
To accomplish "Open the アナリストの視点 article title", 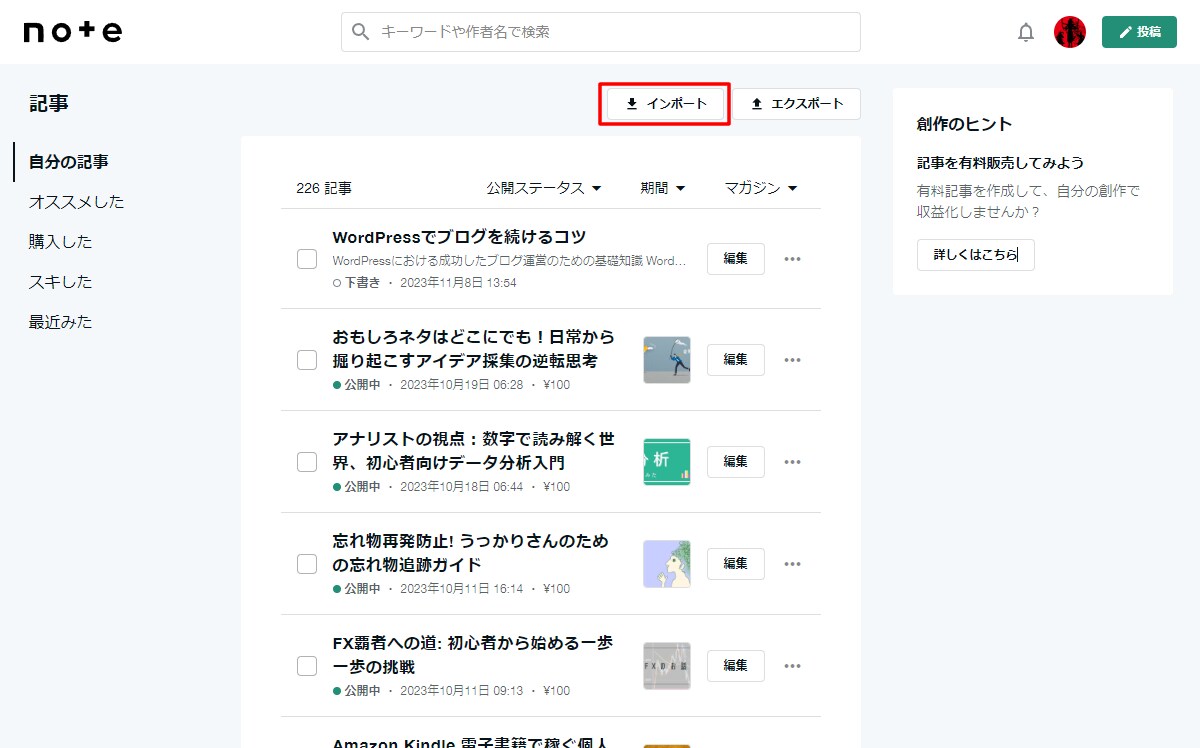I will click(x=474, y=451).
